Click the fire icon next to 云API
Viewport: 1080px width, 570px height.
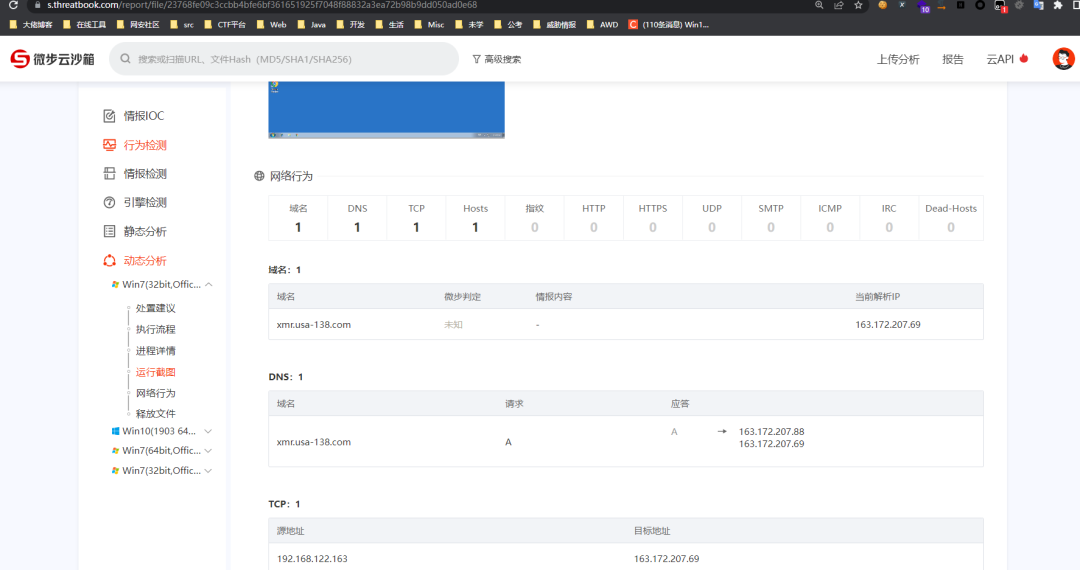[x=1024, y=59]
